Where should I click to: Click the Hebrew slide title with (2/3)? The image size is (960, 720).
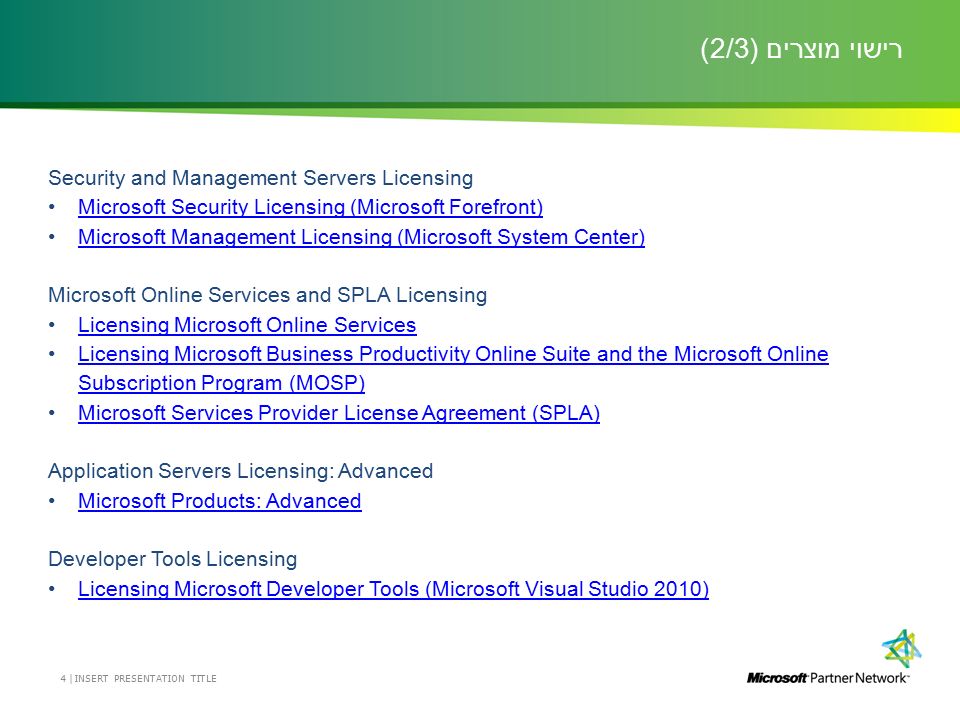click(801, 49)
